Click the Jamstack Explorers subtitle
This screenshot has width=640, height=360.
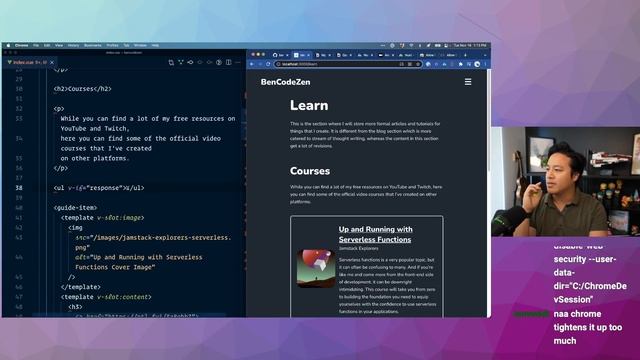(x=358, y=248)
